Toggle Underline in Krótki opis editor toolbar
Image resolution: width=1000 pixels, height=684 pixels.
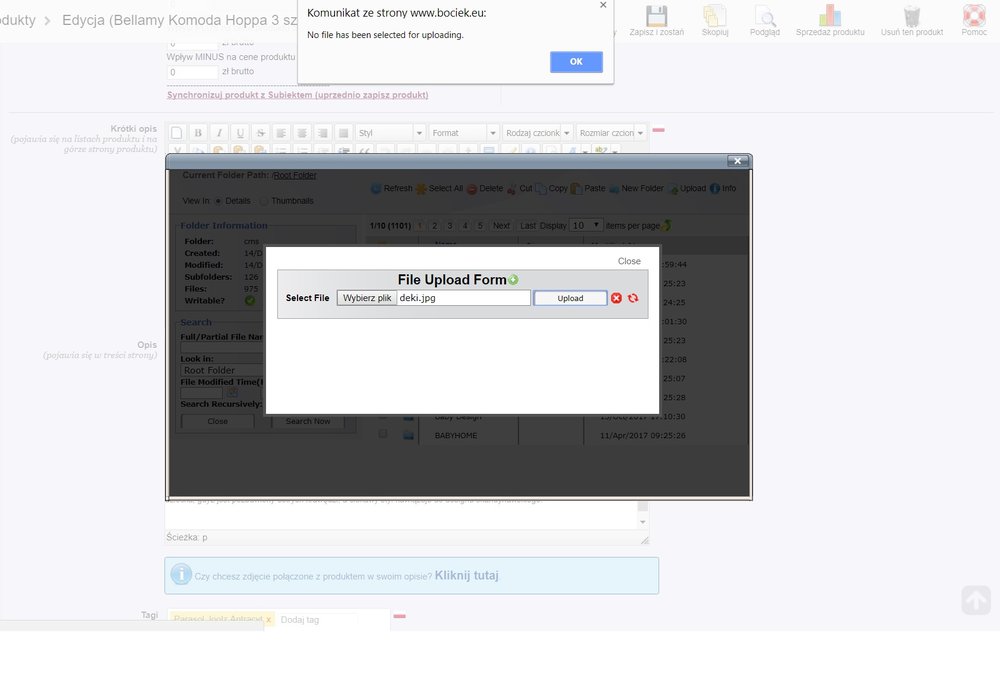(240, 133)
